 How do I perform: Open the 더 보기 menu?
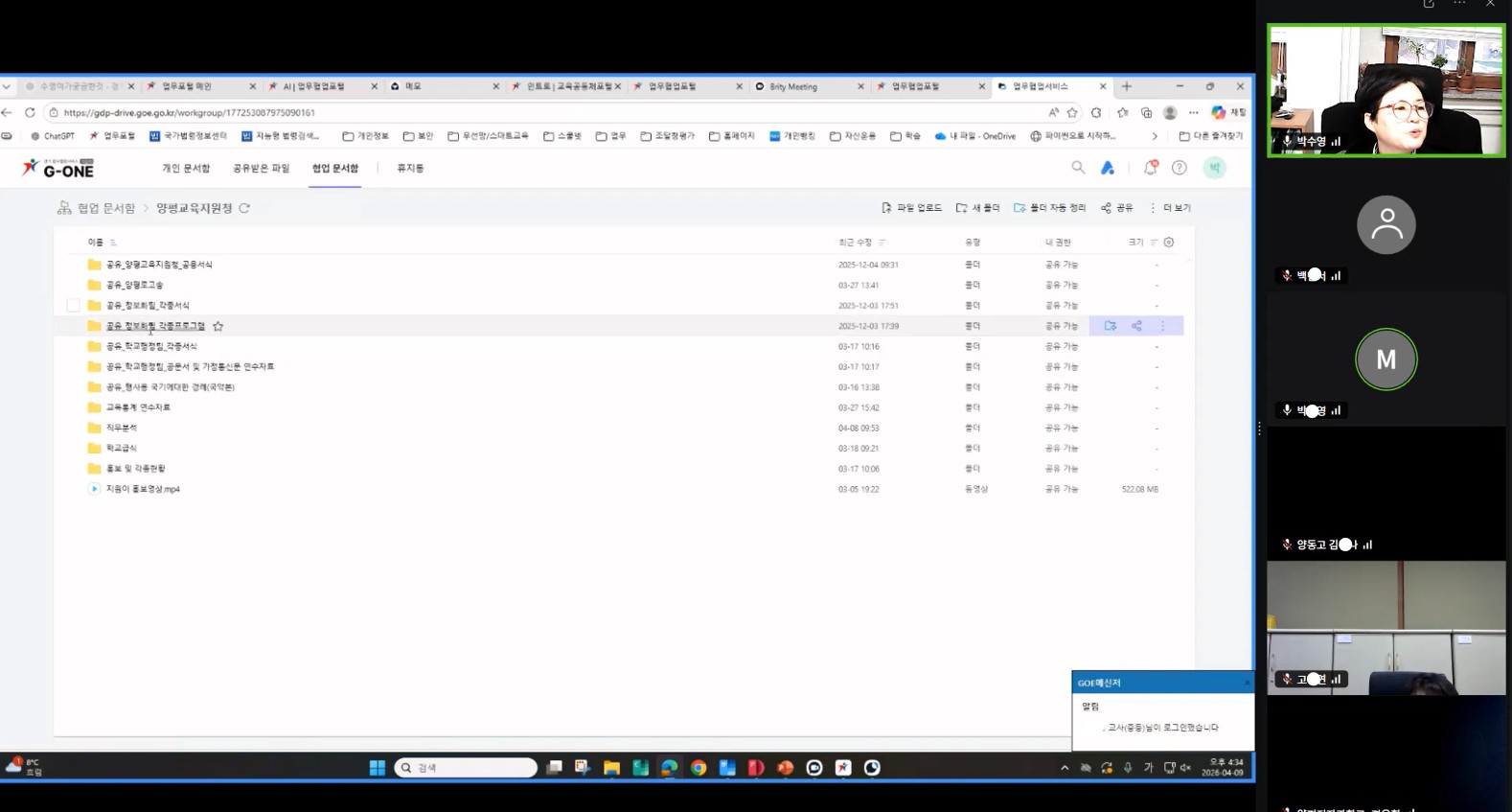tap(1170, 208)
